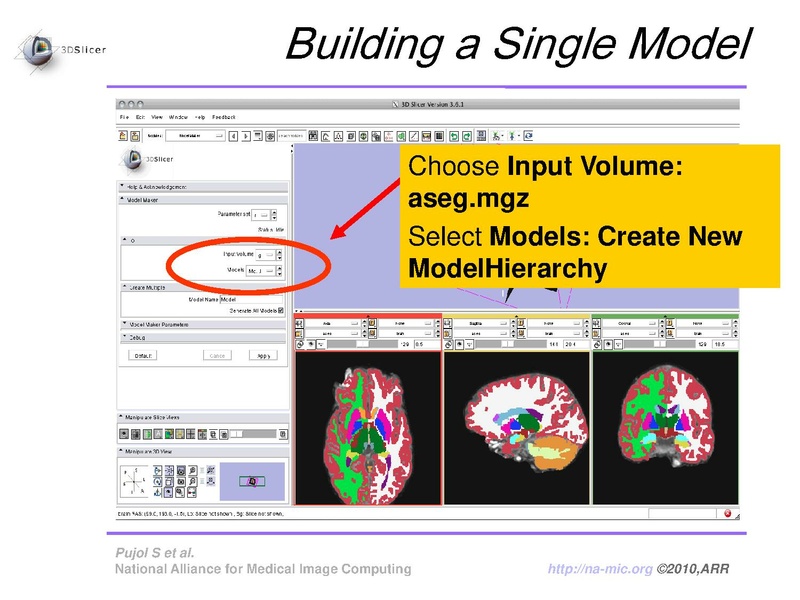Click the Apply button
800x600 pixels.
click(263, 356)
